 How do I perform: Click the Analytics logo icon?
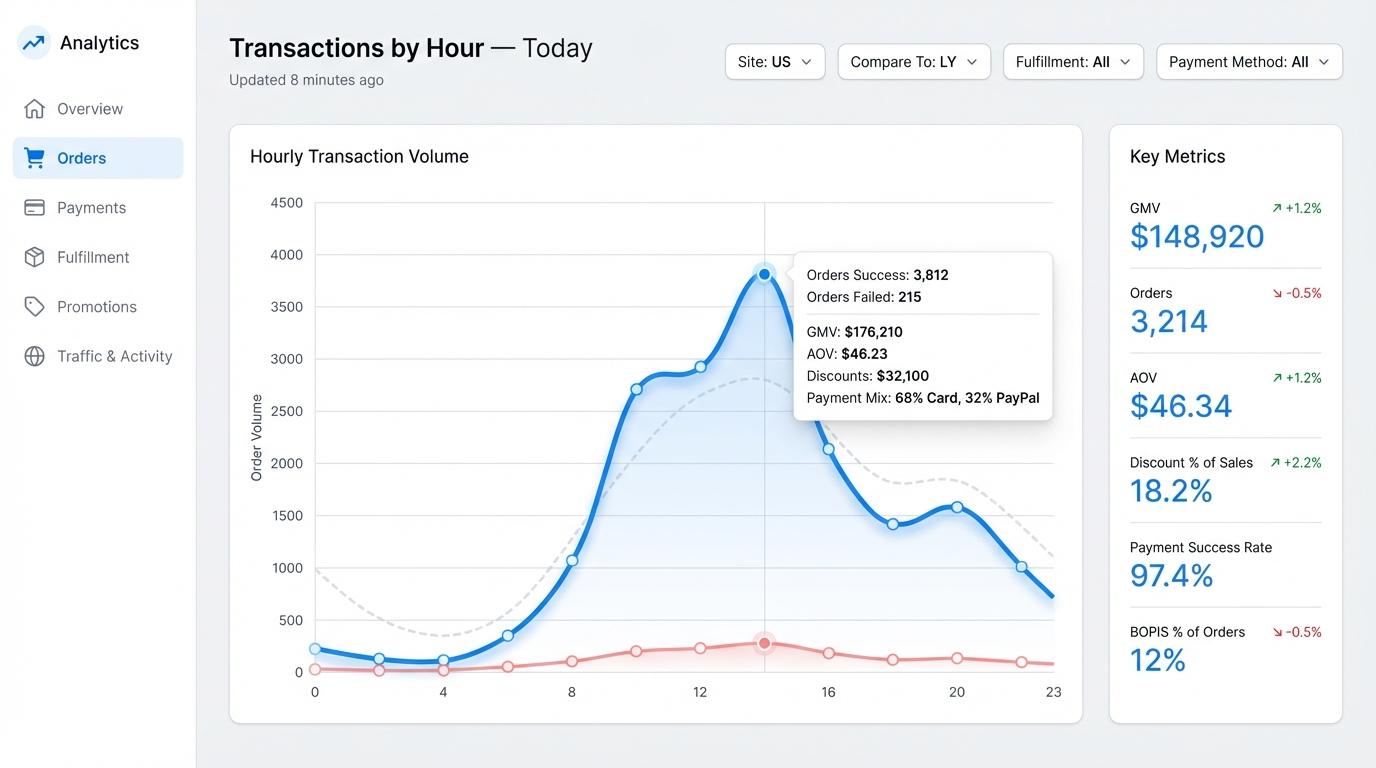click(x=31, y=41)
